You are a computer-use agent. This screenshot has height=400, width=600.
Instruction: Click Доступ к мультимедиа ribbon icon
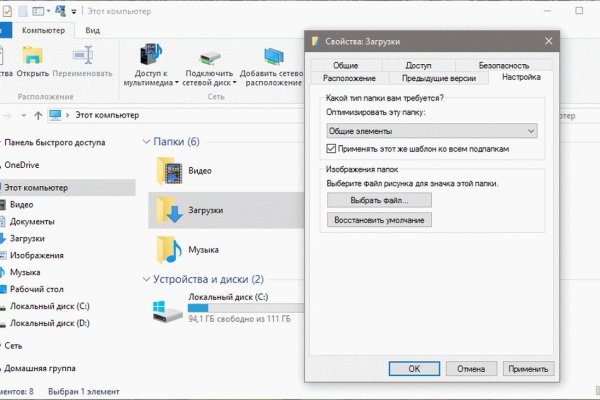click(151, 56)
